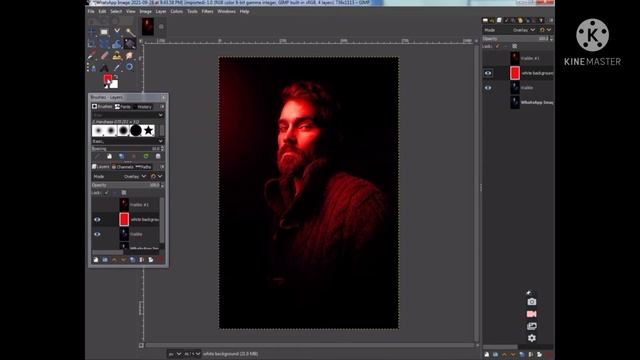Create new layer group in floating dock
Screen dimensions: 640x360
point(105,260)
